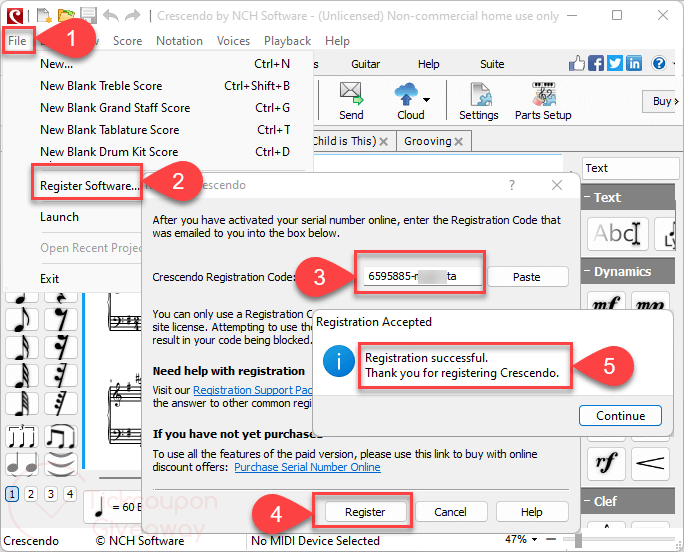Click the new file icon in title bar
684x552 pixels.
(44, 15)
